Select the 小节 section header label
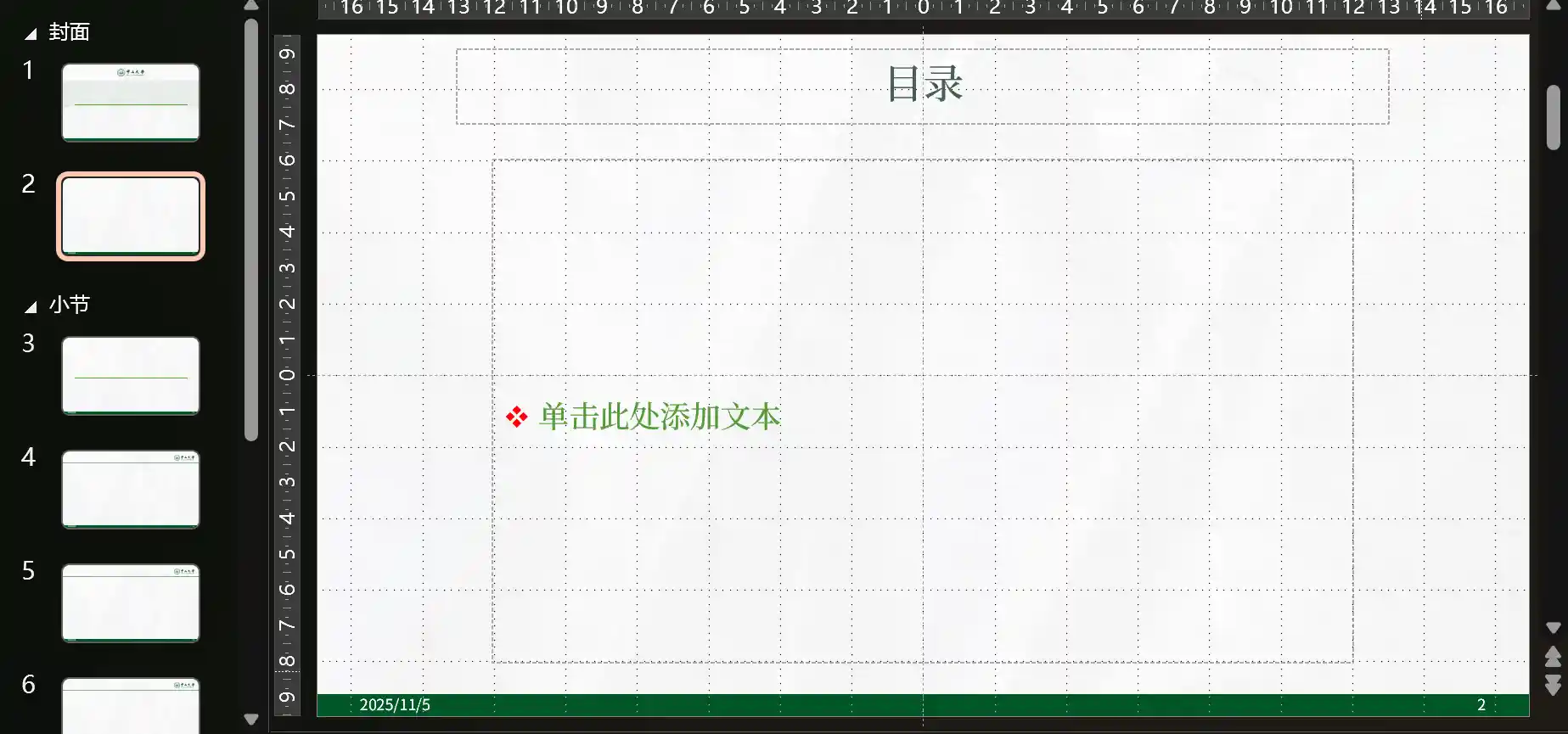Viewport: 1568px width, 734px height. pyautogui.click(x=69, y=305)
